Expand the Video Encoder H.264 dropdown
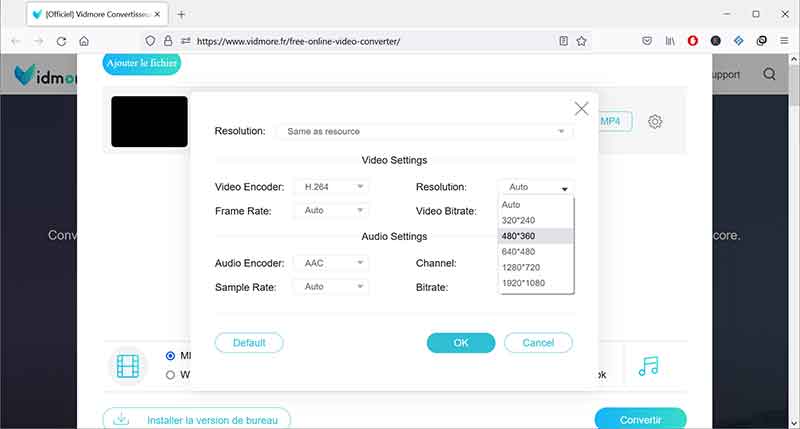Viewport: 800px width, 429px height. point(331,187)
